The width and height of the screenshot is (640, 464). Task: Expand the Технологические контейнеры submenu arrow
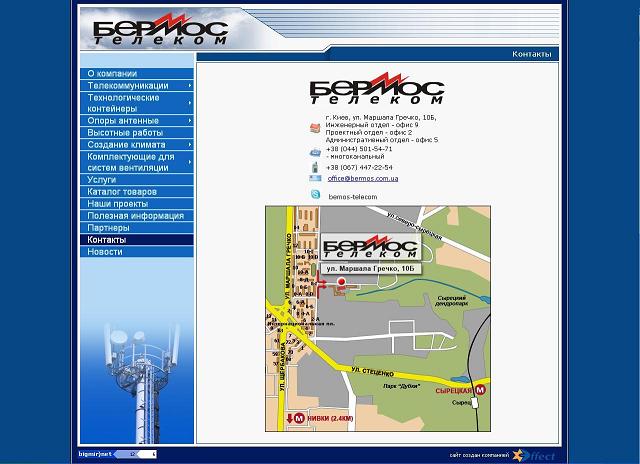pos(190,103)
